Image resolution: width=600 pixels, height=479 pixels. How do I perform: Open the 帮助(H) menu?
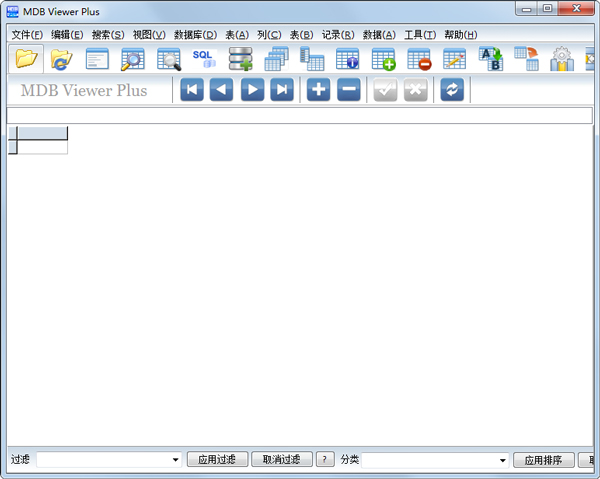(x=460, y=35)
